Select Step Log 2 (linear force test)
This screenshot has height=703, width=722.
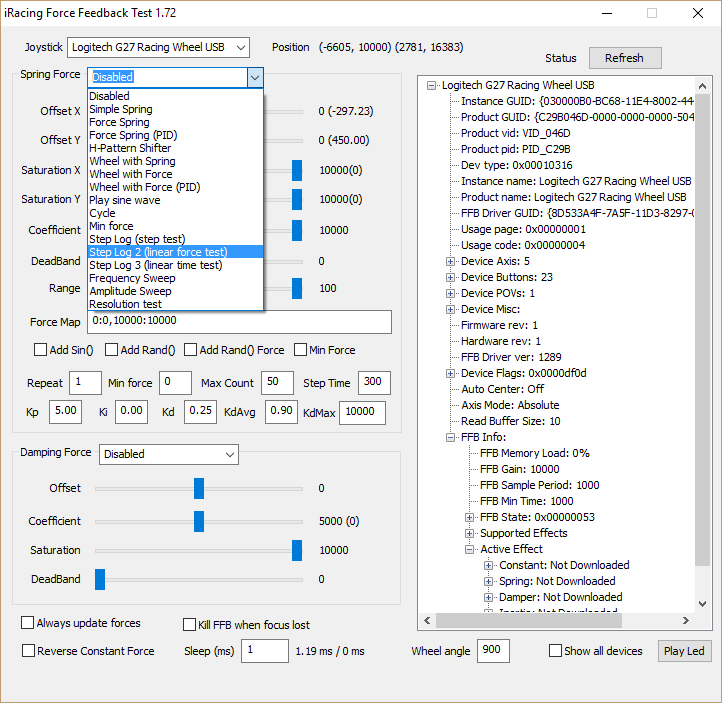[175, 252]
